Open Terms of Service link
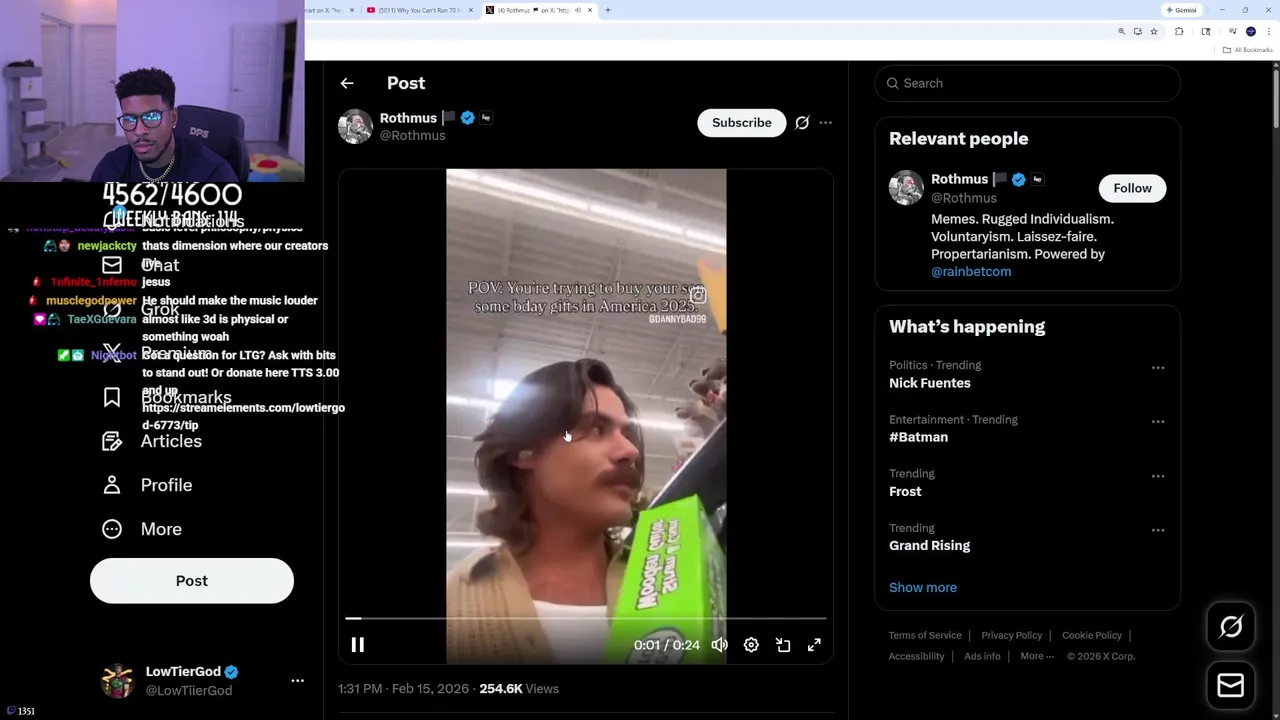The image size is (1280, 720). 925,636
